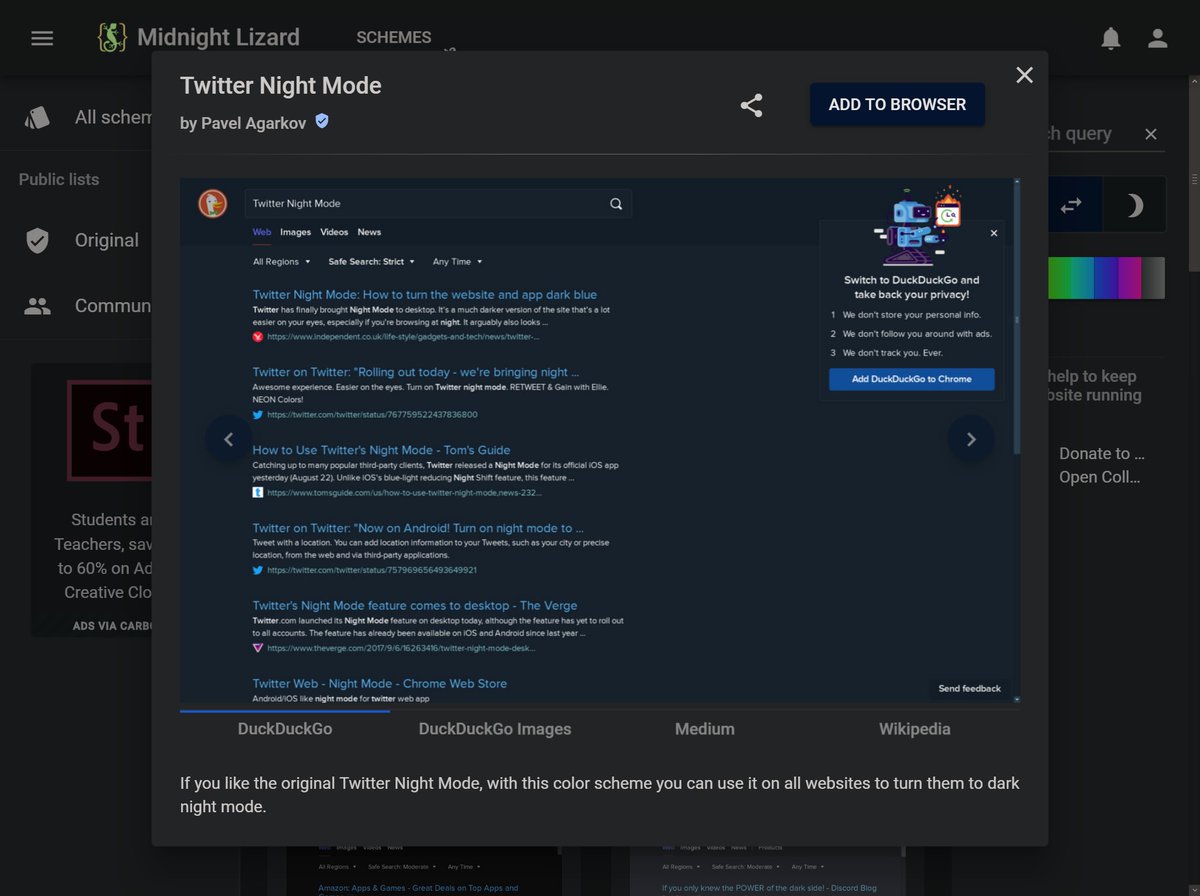Click the Add DuckDuckGo to Chrome button
The image size is (1200, 896).
912,380
